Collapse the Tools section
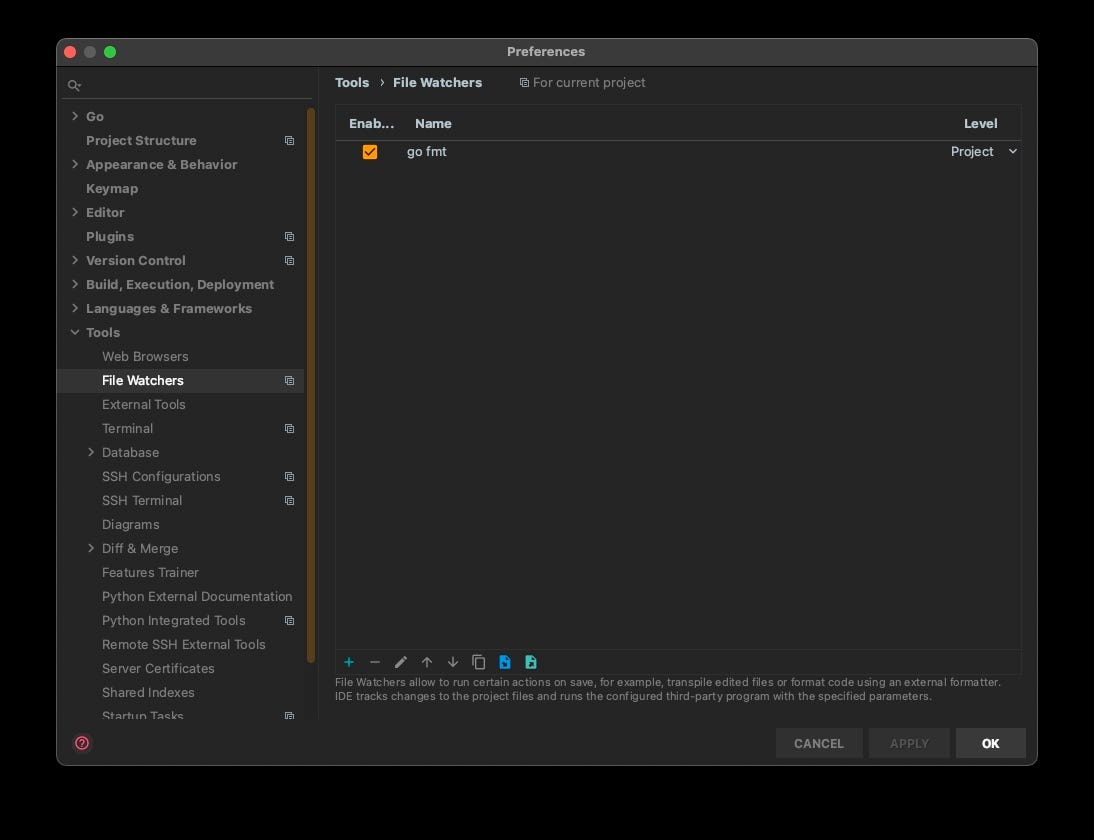This screenshot has height=840, width=1094. pos(75,332)
